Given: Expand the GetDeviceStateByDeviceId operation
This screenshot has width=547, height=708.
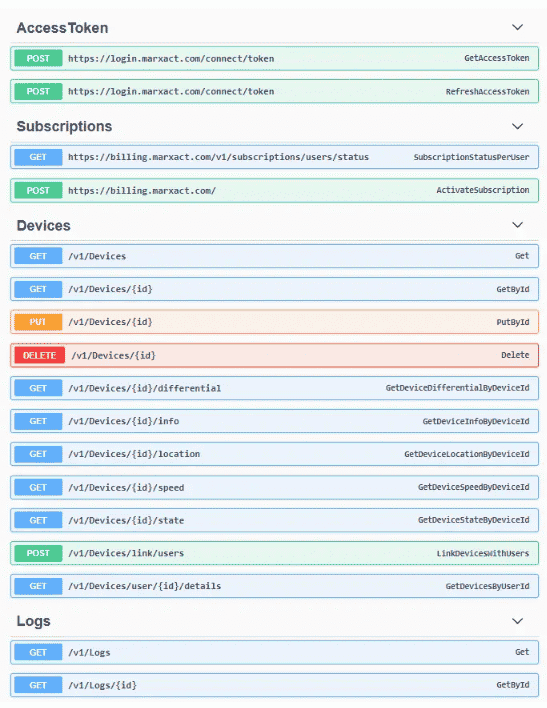Looking at the screenshot, I should 274,520.
